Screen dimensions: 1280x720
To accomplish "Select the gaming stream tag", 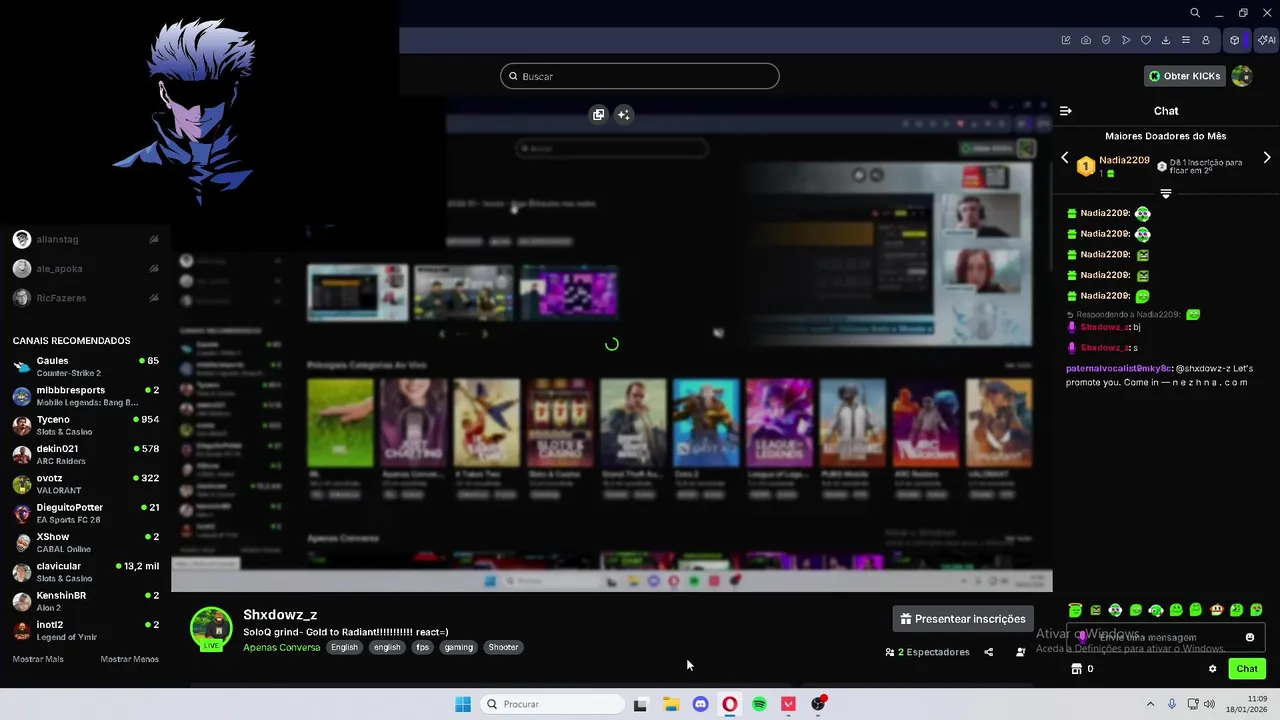I will (x=458, y=647).
